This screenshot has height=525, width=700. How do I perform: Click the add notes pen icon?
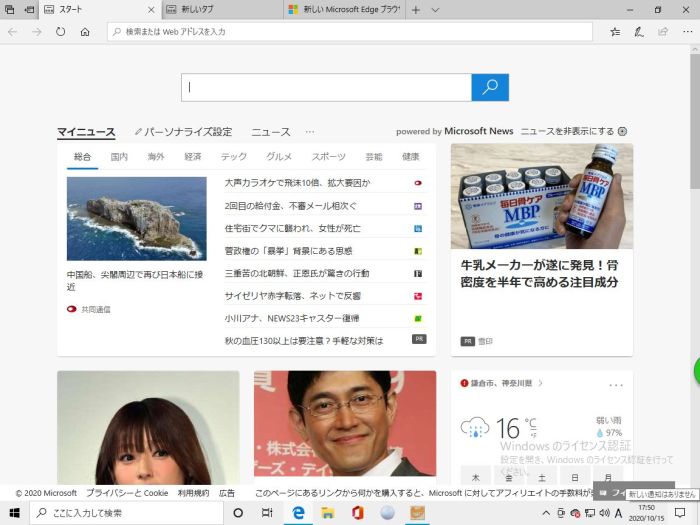(639, 32)
